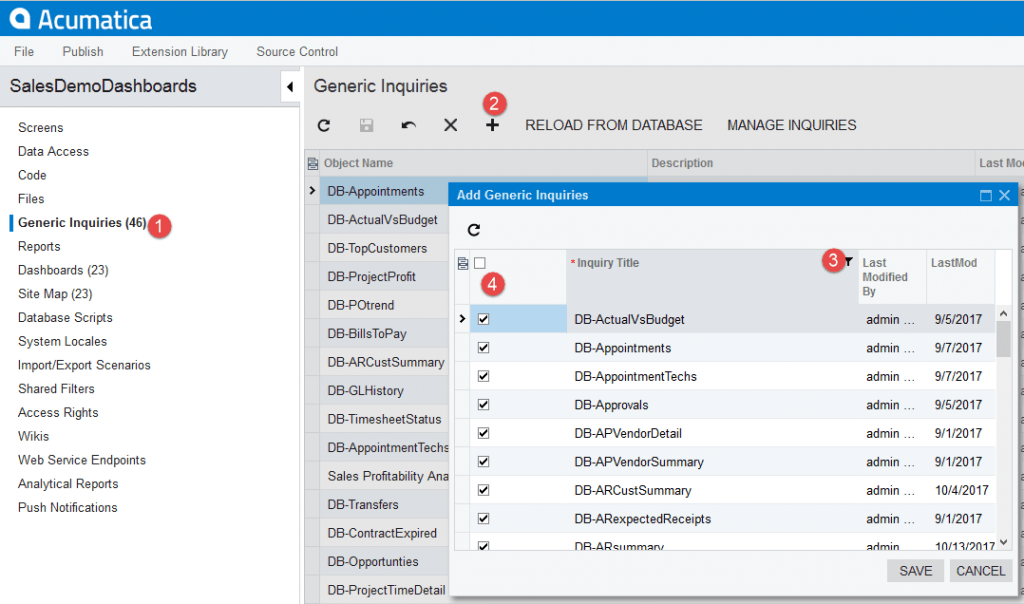Open Shared Filters in the sidebar
This screenshot has width=1024, height=604.
(x=56, y=389)
